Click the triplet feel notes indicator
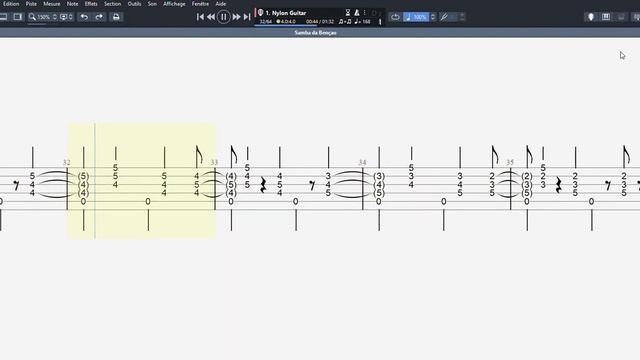Viewport: 640px width, 360px height. pos(345,22)
